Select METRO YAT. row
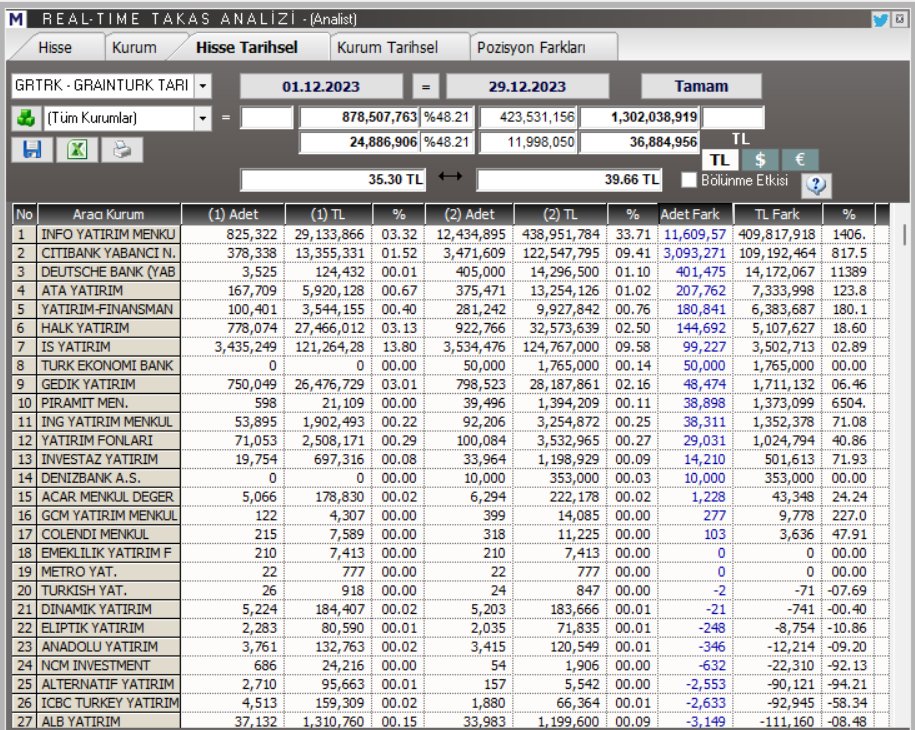This screenshot has height=730, width=915. (x=449, y=571)
